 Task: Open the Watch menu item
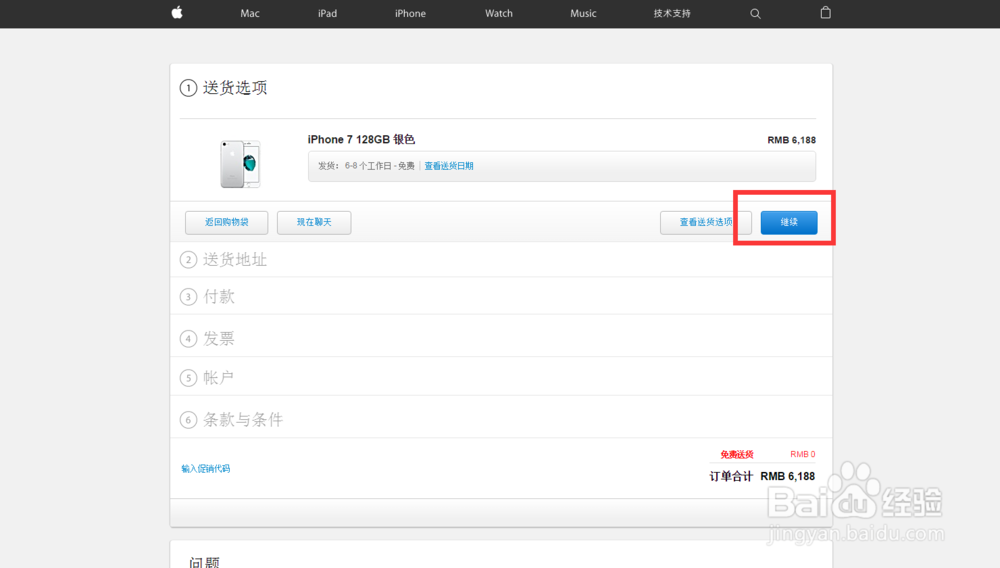(499, 13)
